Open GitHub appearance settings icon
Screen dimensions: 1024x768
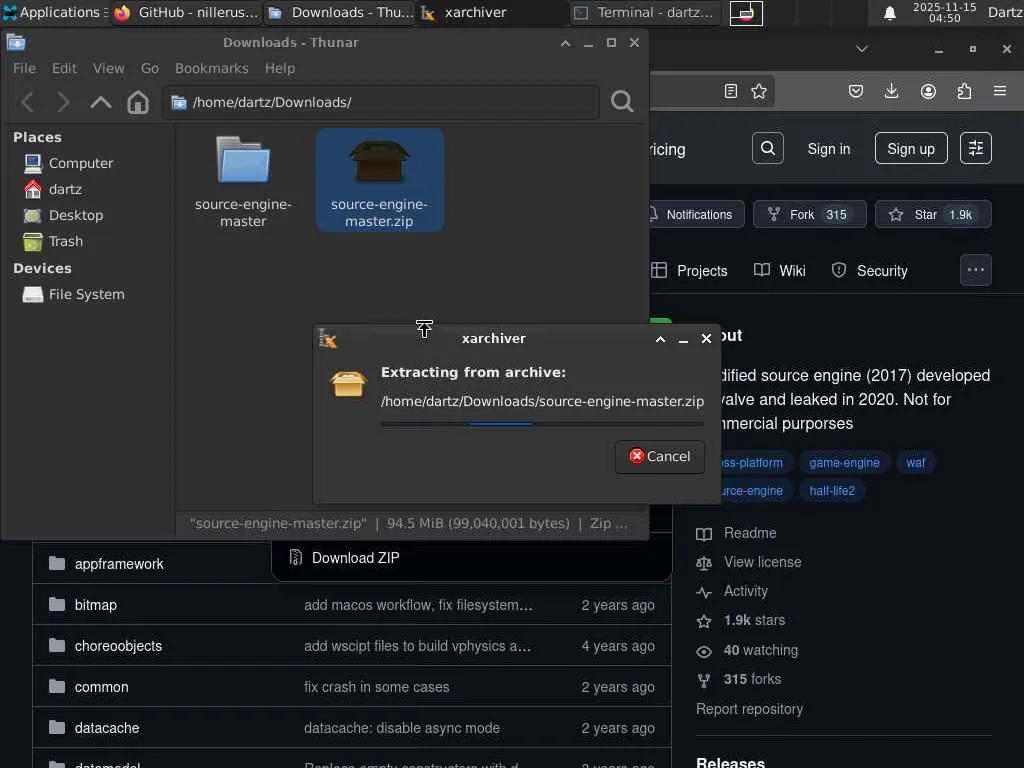[x=976, y=148]
